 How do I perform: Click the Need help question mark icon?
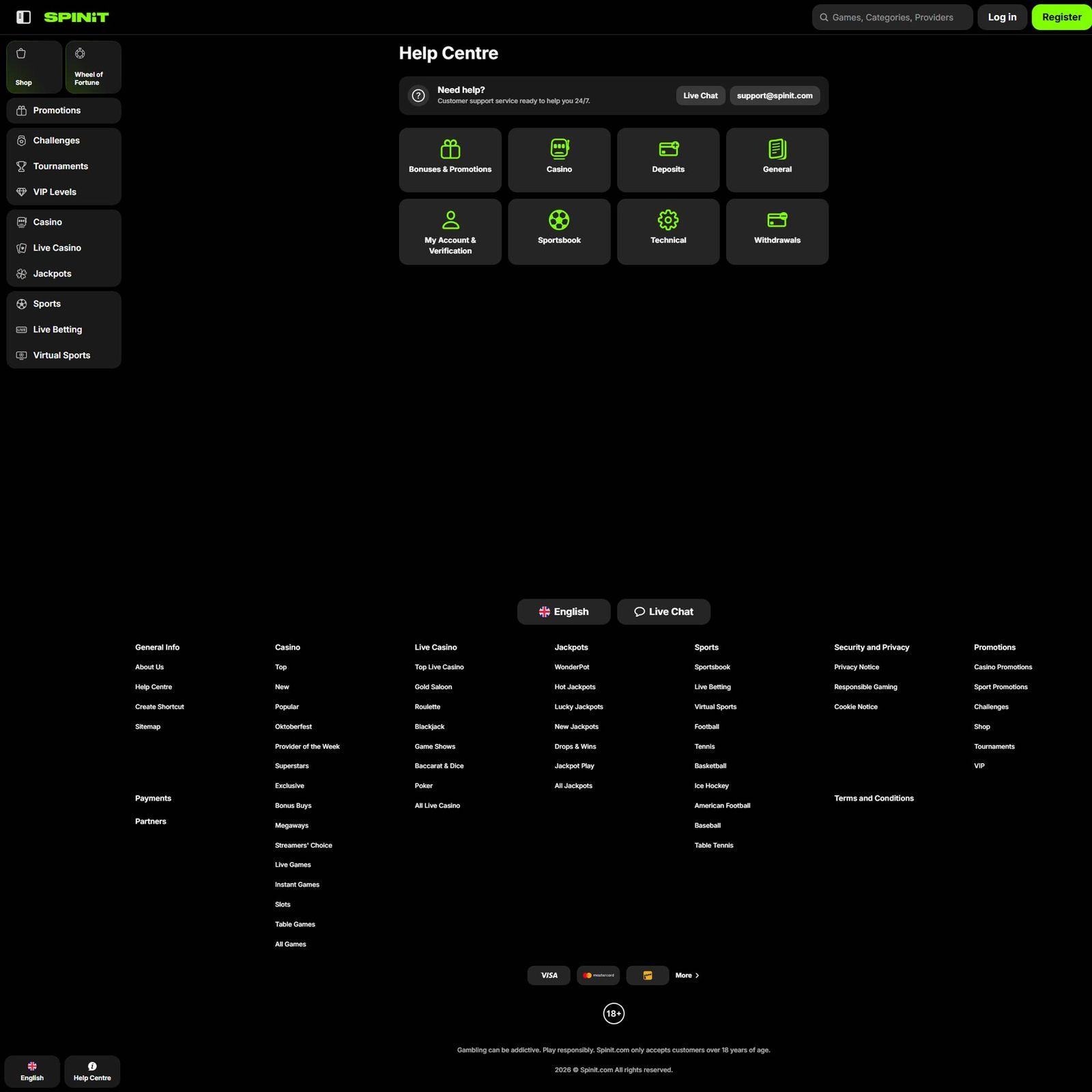click(418, 96)
